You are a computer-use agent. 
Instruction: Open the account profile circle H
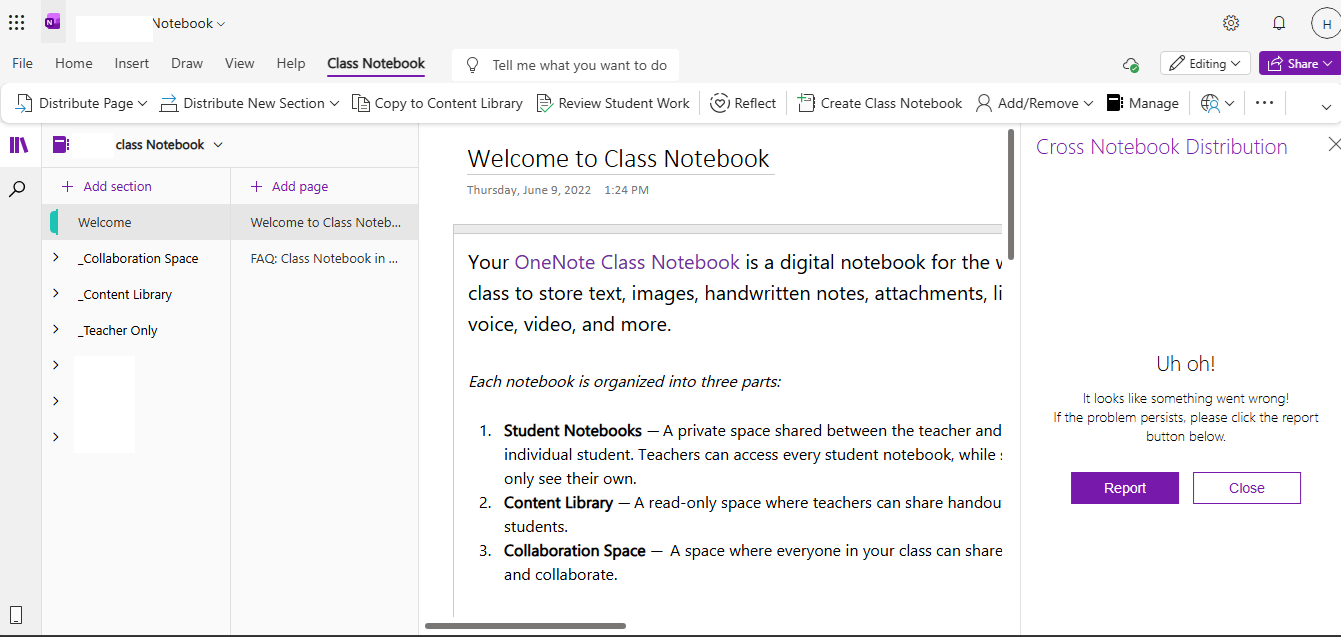pyautogui.click(x=1326, y=24)
